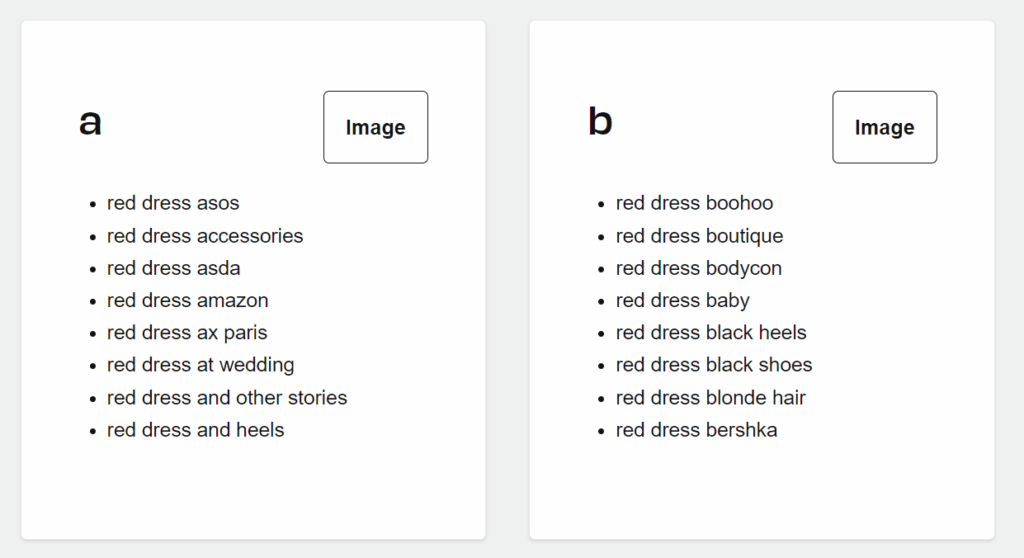Click the 'red dress boohoo' suggestion
1024x558 pixels.
pyautogui.click(x=694, y=203)
